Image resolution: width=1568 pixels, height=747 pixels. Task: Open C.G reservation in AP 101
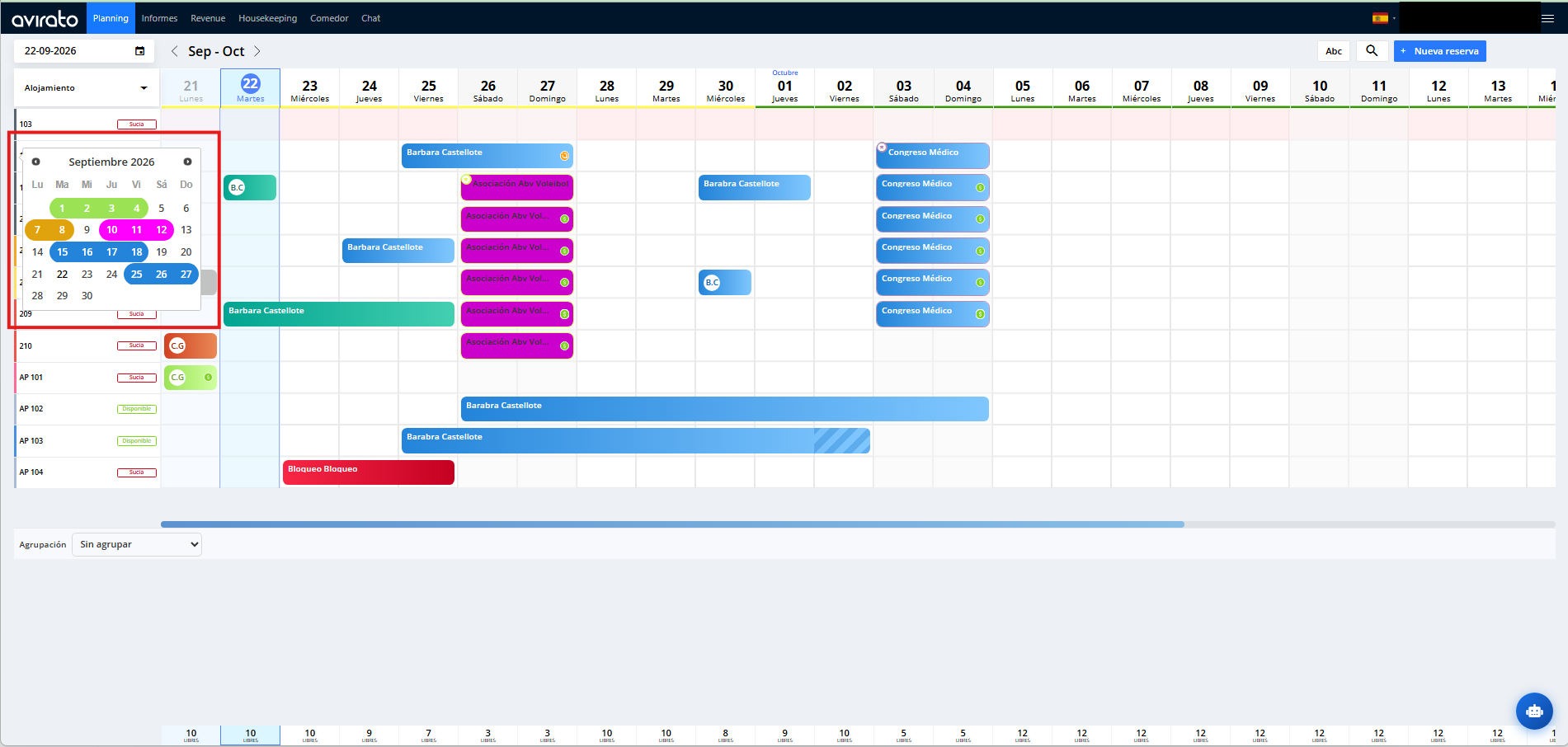[191, 378]
